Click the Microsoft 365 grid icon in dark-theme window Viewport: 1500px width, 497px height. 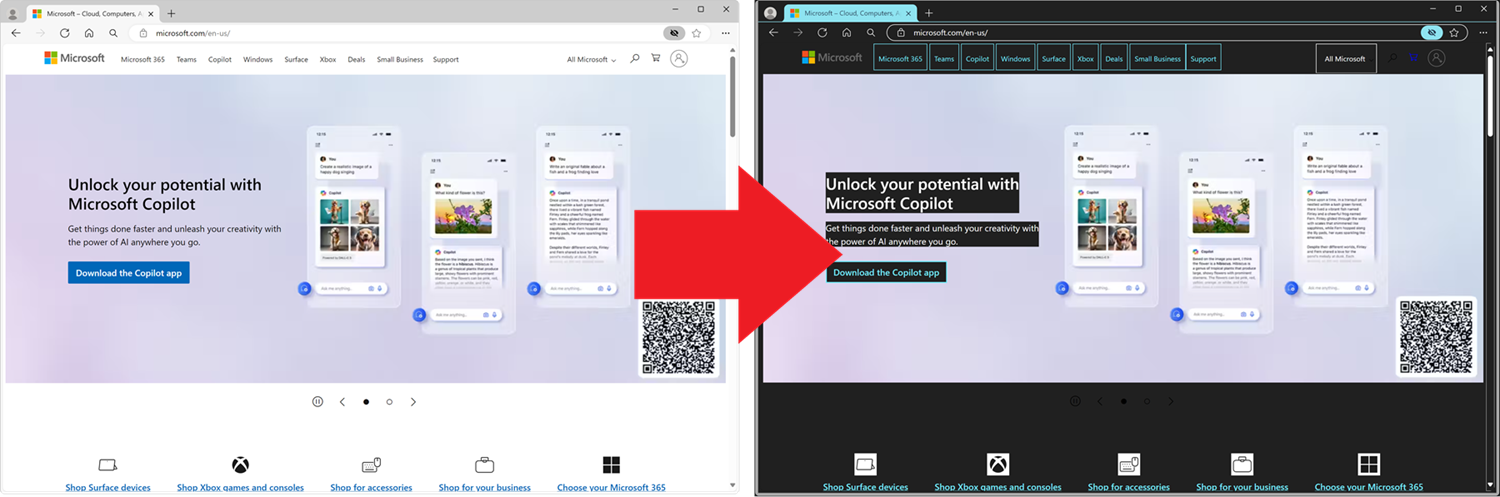point(1369,464)
